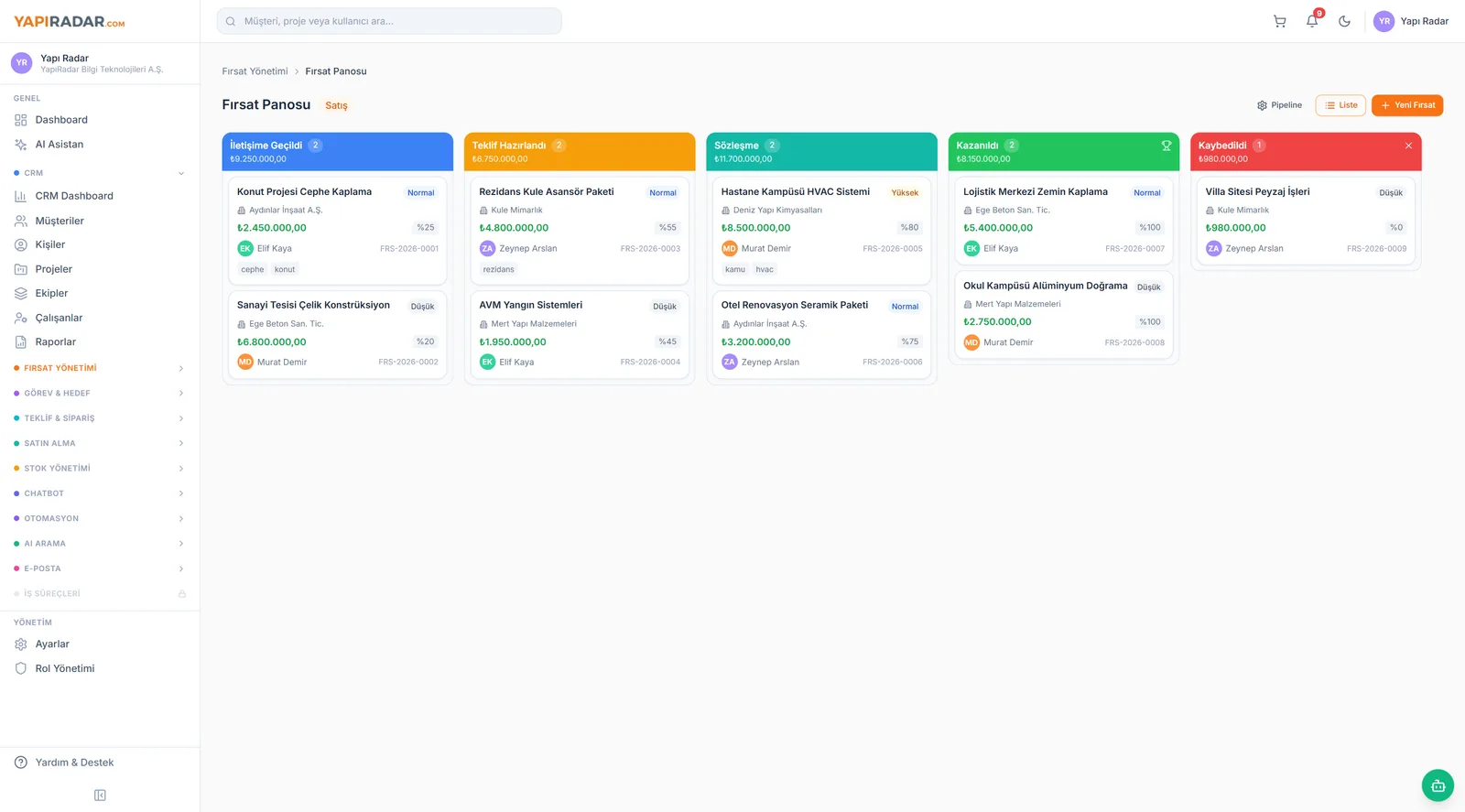
Task: Click the cephe tag on Konut Projesi card
Action: (x=253, y=270)
